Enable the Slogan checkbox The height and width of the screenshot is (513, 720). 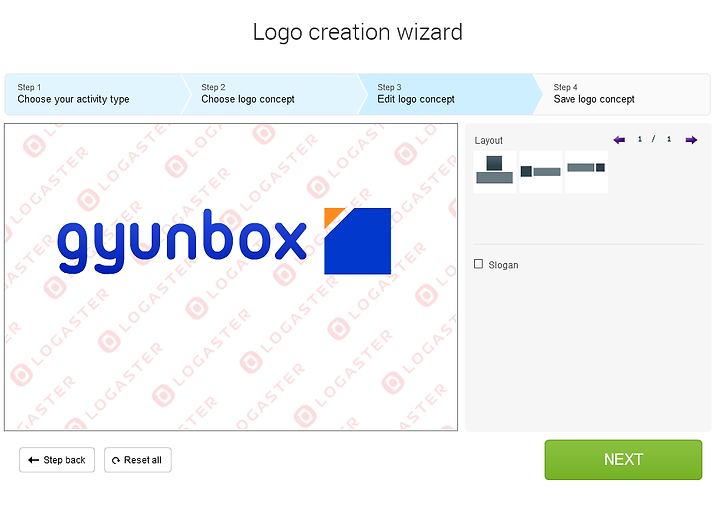click(x=478, y=264)
